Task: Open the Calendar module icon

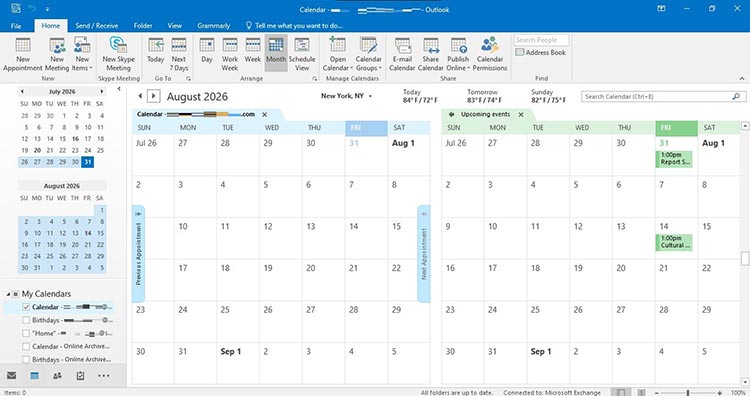Action: [x=34, y=376]
